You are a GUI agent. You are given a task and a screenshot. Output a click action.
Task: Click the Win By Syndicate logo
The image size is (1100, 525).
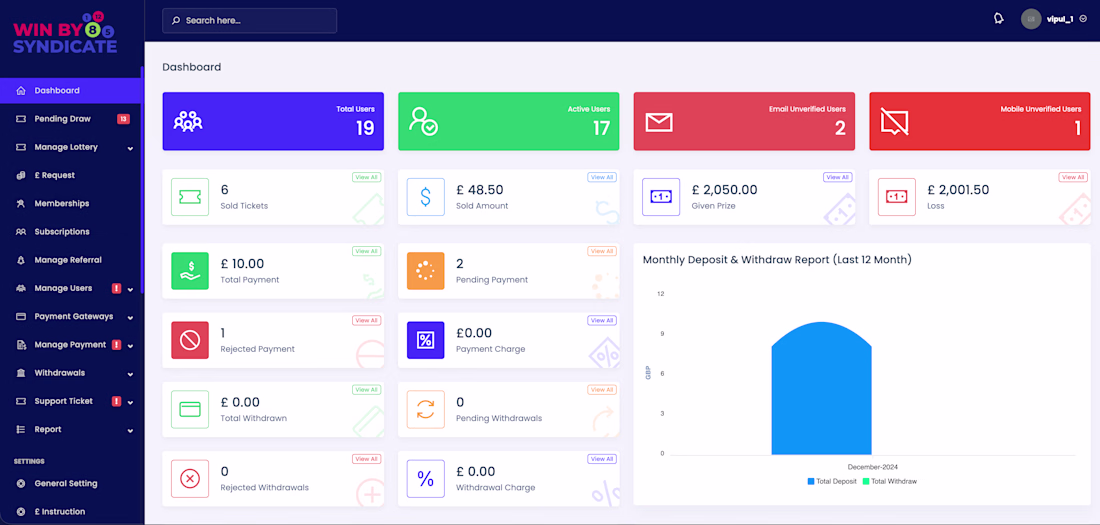[65, 33]
